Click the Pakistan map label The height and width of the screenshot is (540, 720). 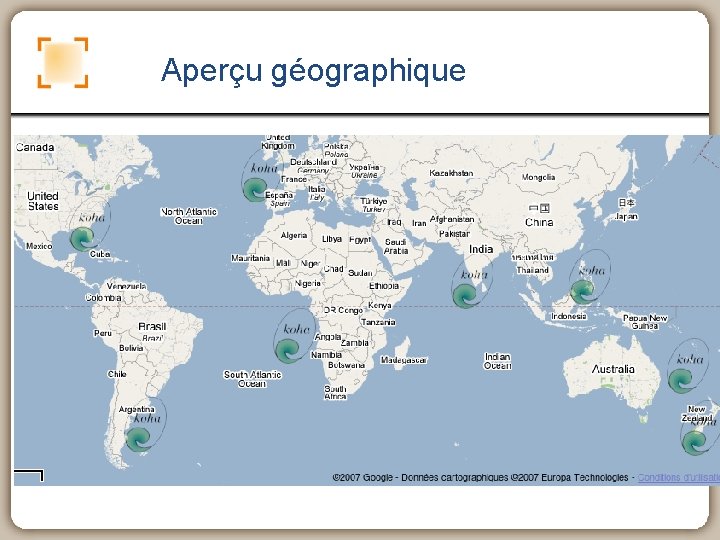pyautogui.click(x=454, y=234)
